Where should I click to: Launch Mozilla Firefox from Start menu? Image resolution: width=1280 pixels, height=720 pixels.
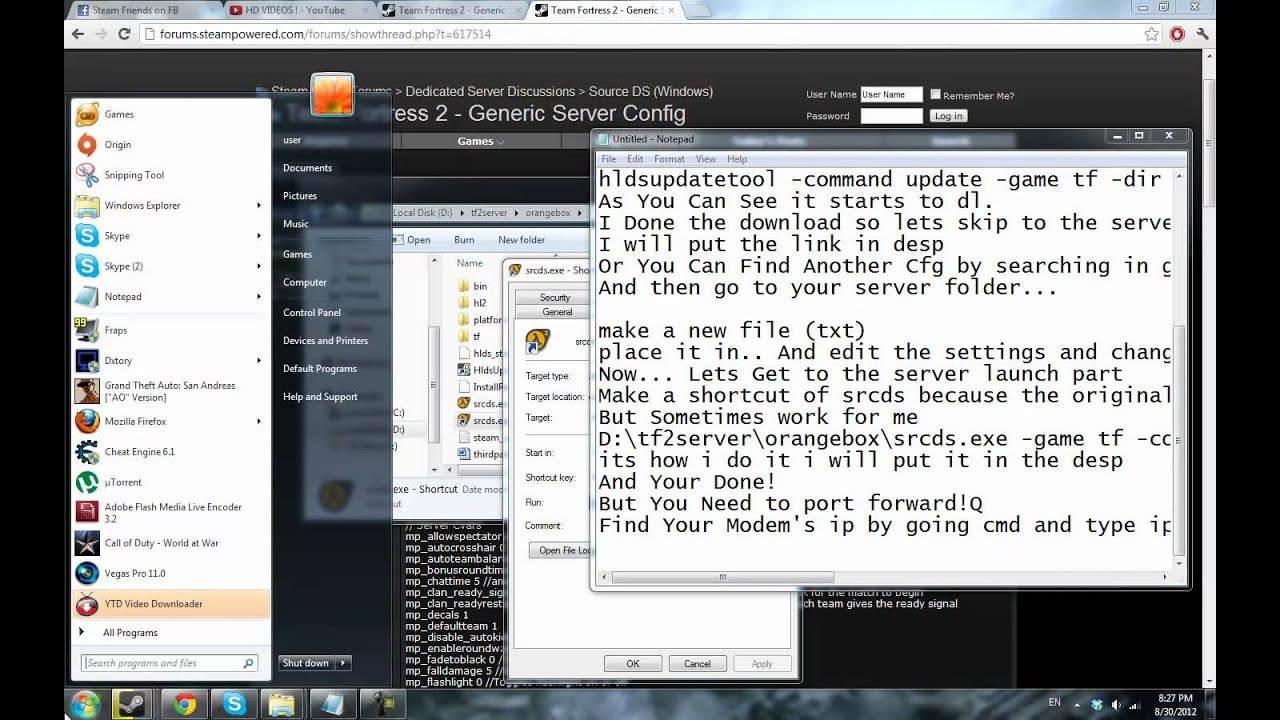171,421
